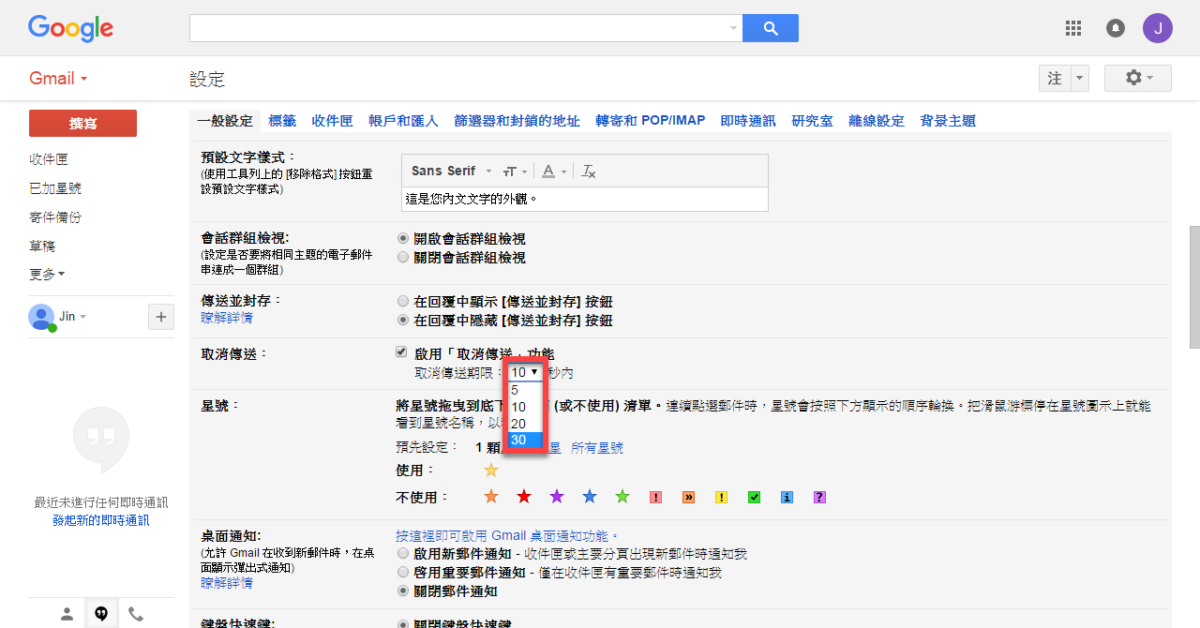Select the orange star icon
Screen dimensions: 1200x628
(x=491, y=496)
